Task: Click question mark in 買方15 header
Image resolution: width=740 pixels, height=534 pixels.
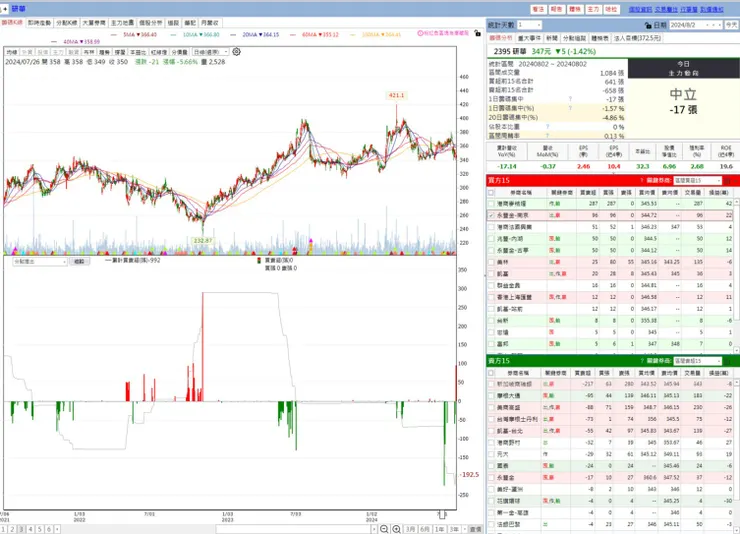Action: point(642,180)
